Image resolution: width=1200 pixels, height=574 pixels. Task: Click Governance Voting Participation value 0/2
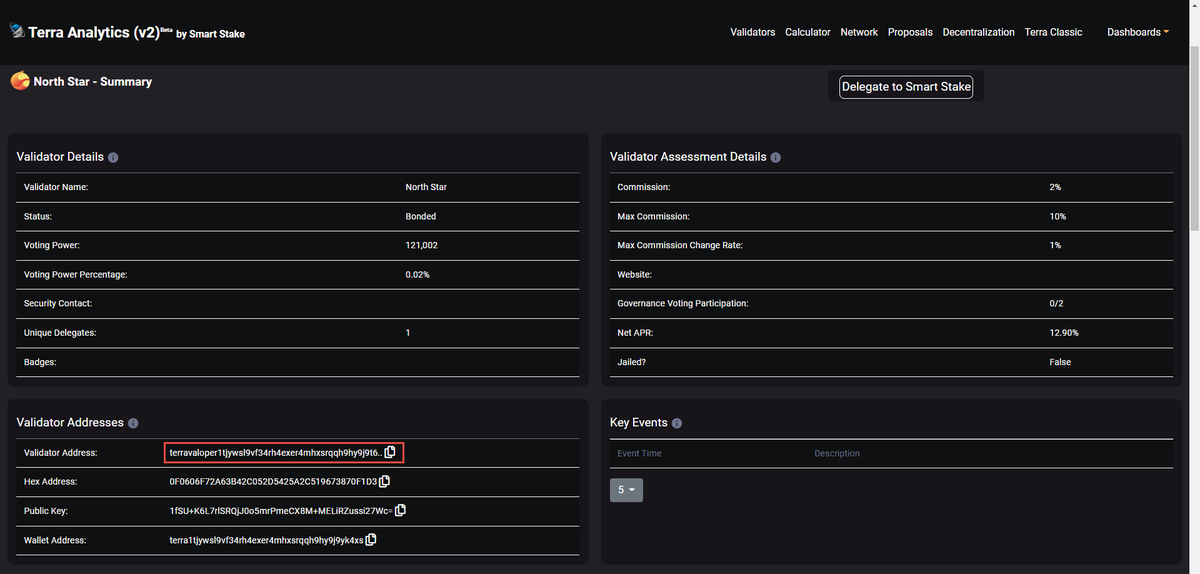coord(1056,303)
